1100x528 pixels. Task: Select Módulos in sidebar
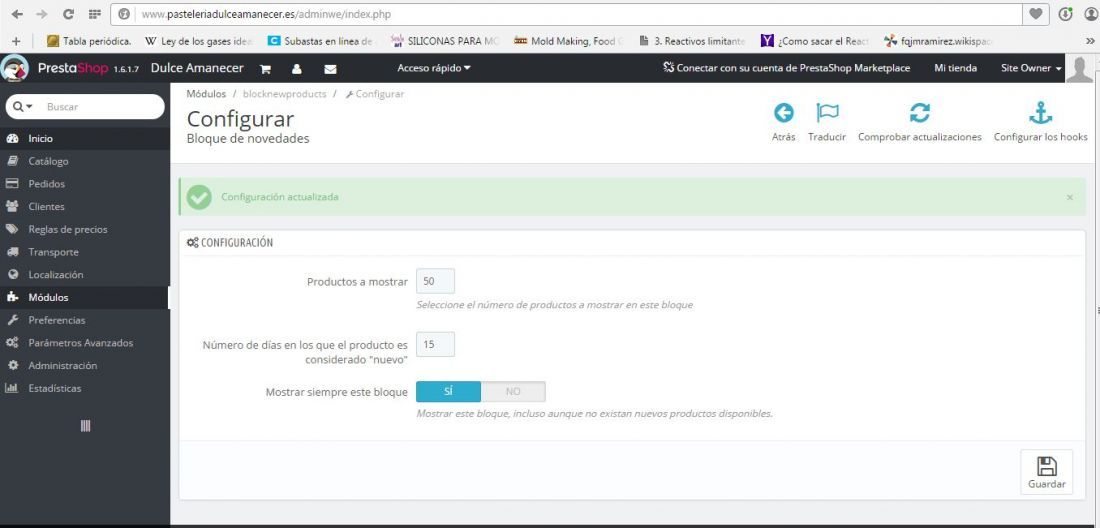tap(85, 297)
